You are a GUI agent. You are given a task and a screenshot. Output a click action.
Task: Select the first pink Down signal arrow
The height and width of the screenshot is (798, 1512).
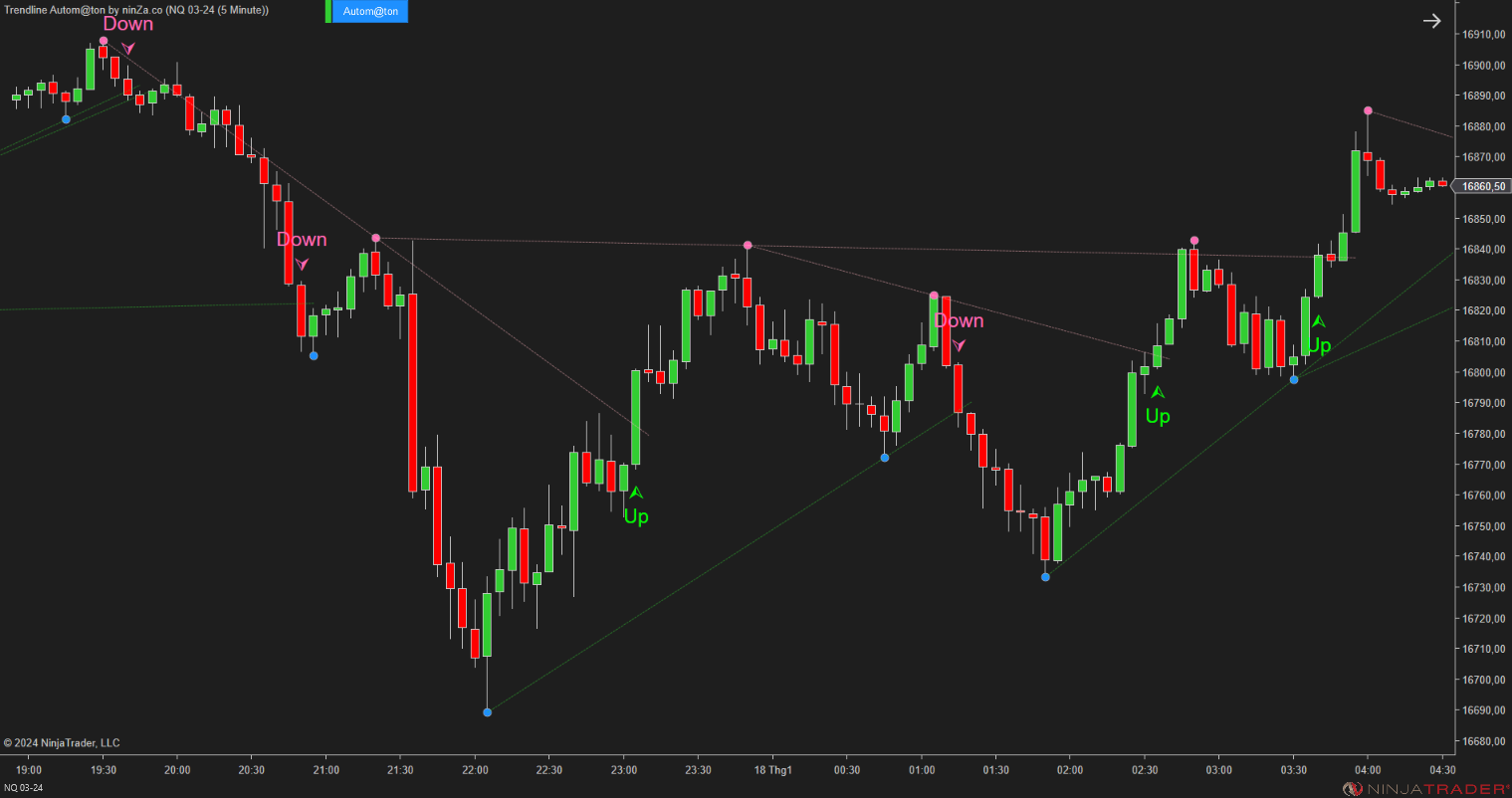tap(127, 47)
